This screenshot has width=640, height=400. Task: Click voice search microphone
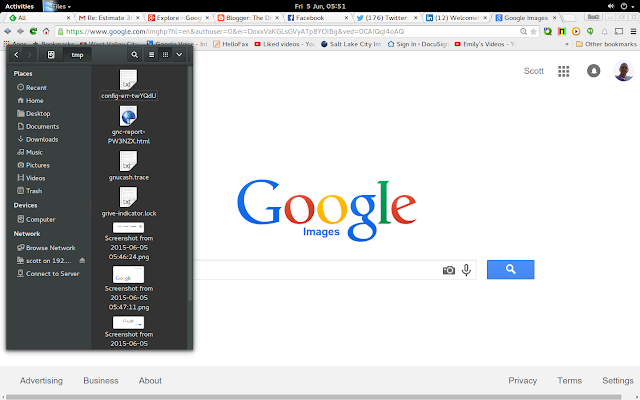point(467,270)
